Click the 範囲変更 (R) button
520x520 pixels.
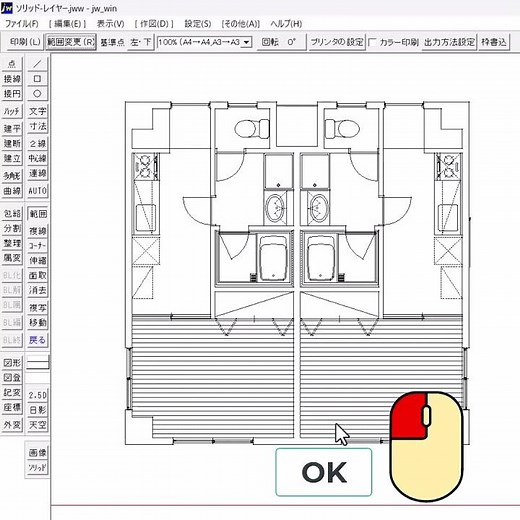[71, 42]
